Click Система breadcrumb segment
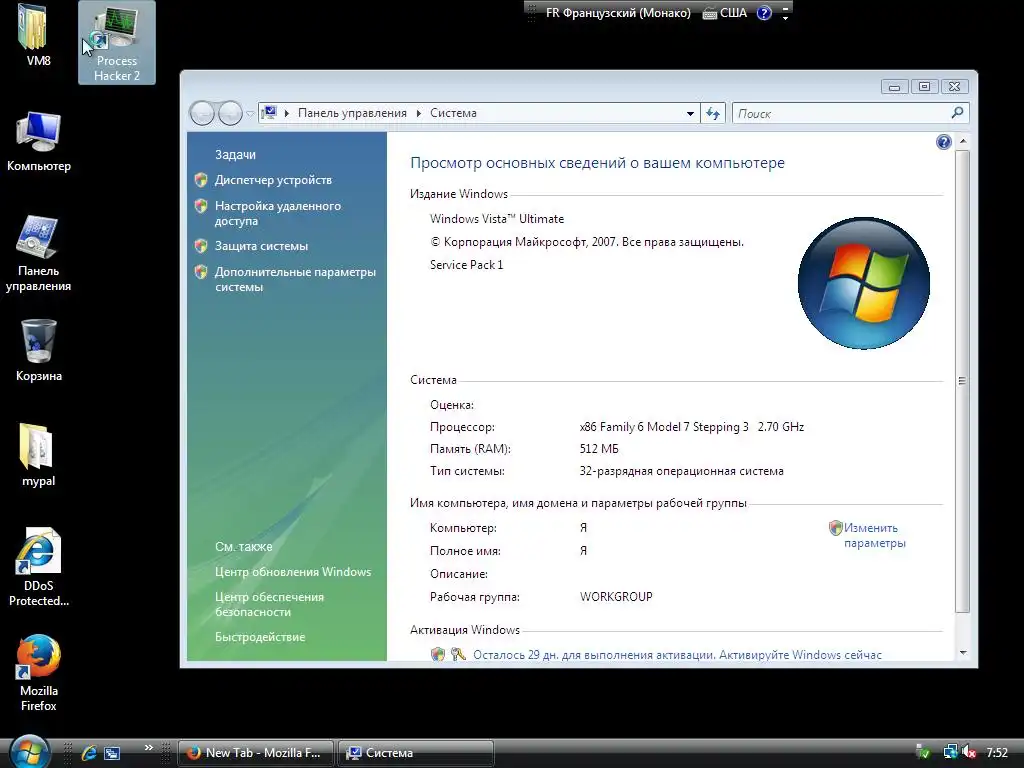The height and width of the screenshot is (768, 1024). tap(453, 113)
